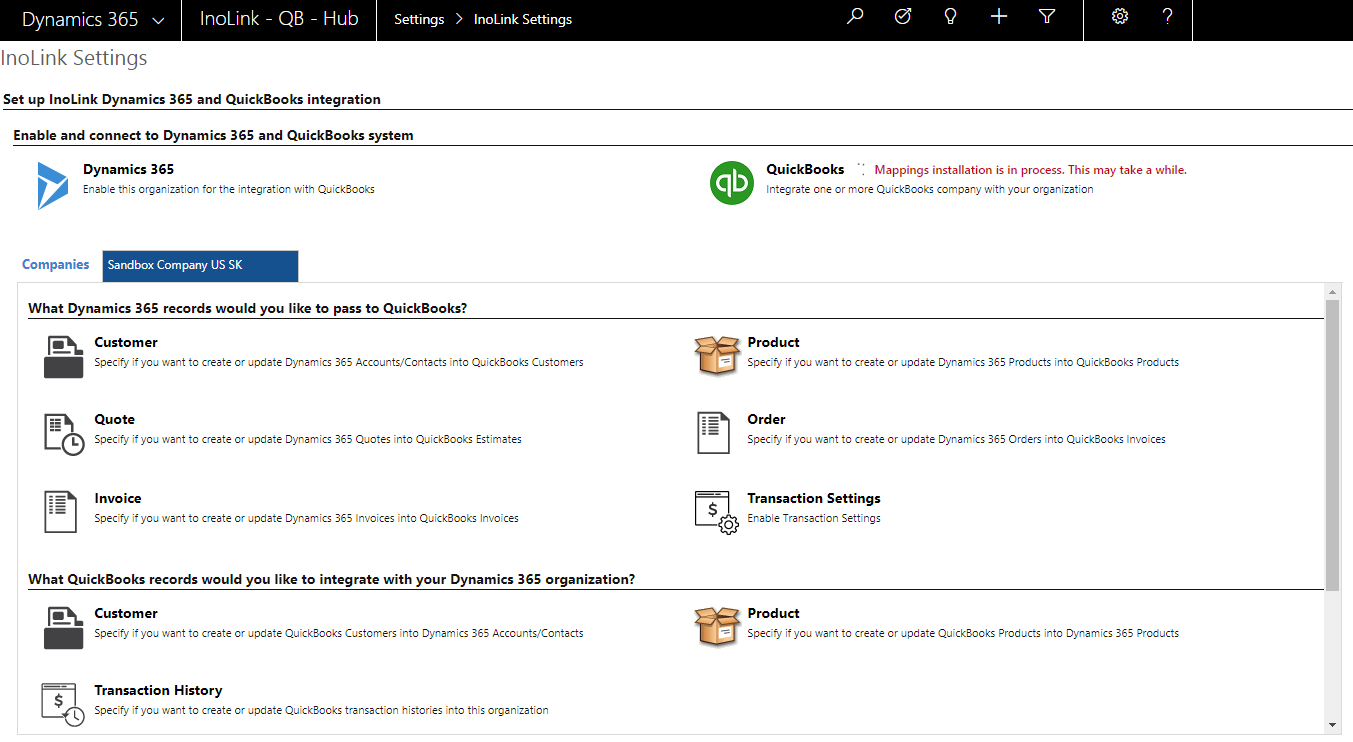Click the 'Mappings installation is in process' message
Viewport: 1353px width, 742px height.
click(1031, 170)
